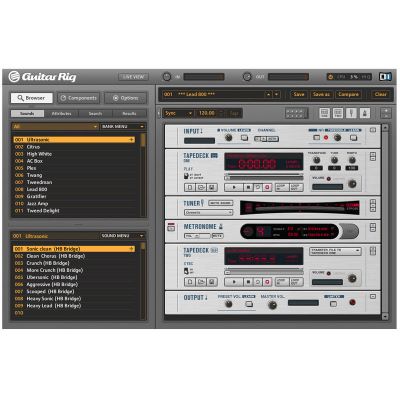The image size is (400, 400).
Task: Click the Compare button
Action: (x=348, y=94)
